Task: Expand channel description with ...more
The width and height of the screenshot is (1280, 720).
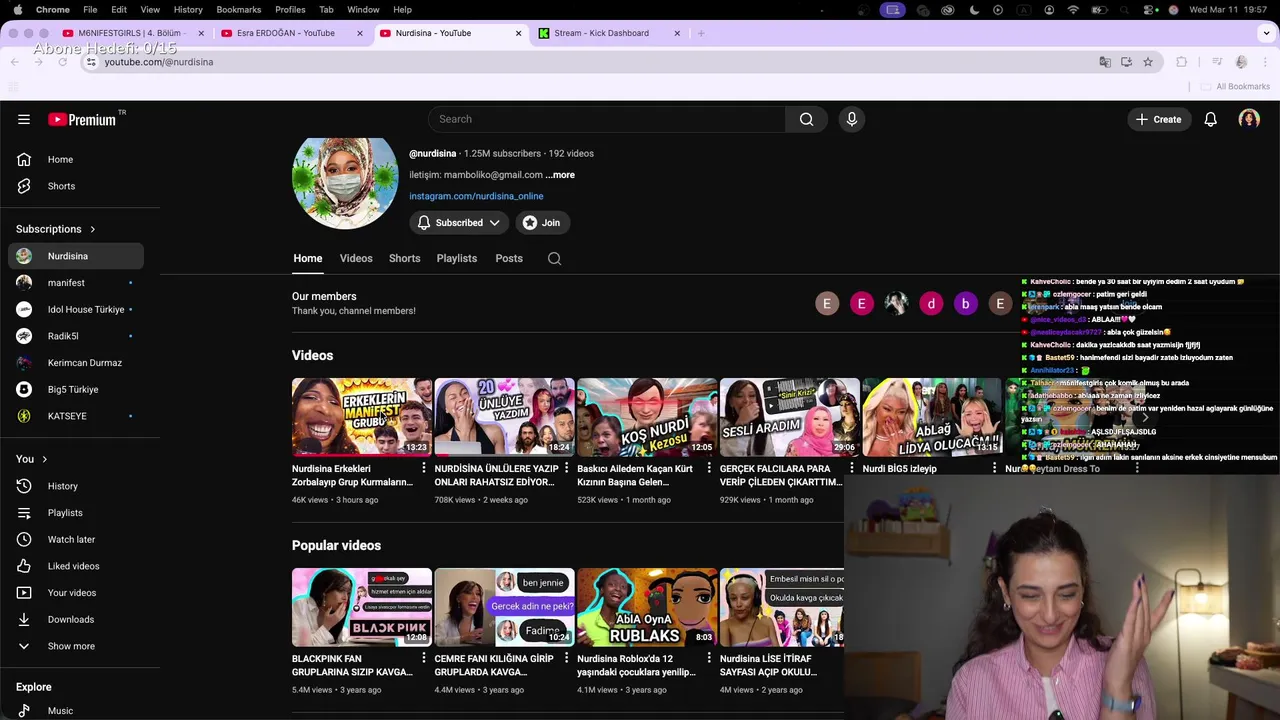Action: tap(560, 175)
